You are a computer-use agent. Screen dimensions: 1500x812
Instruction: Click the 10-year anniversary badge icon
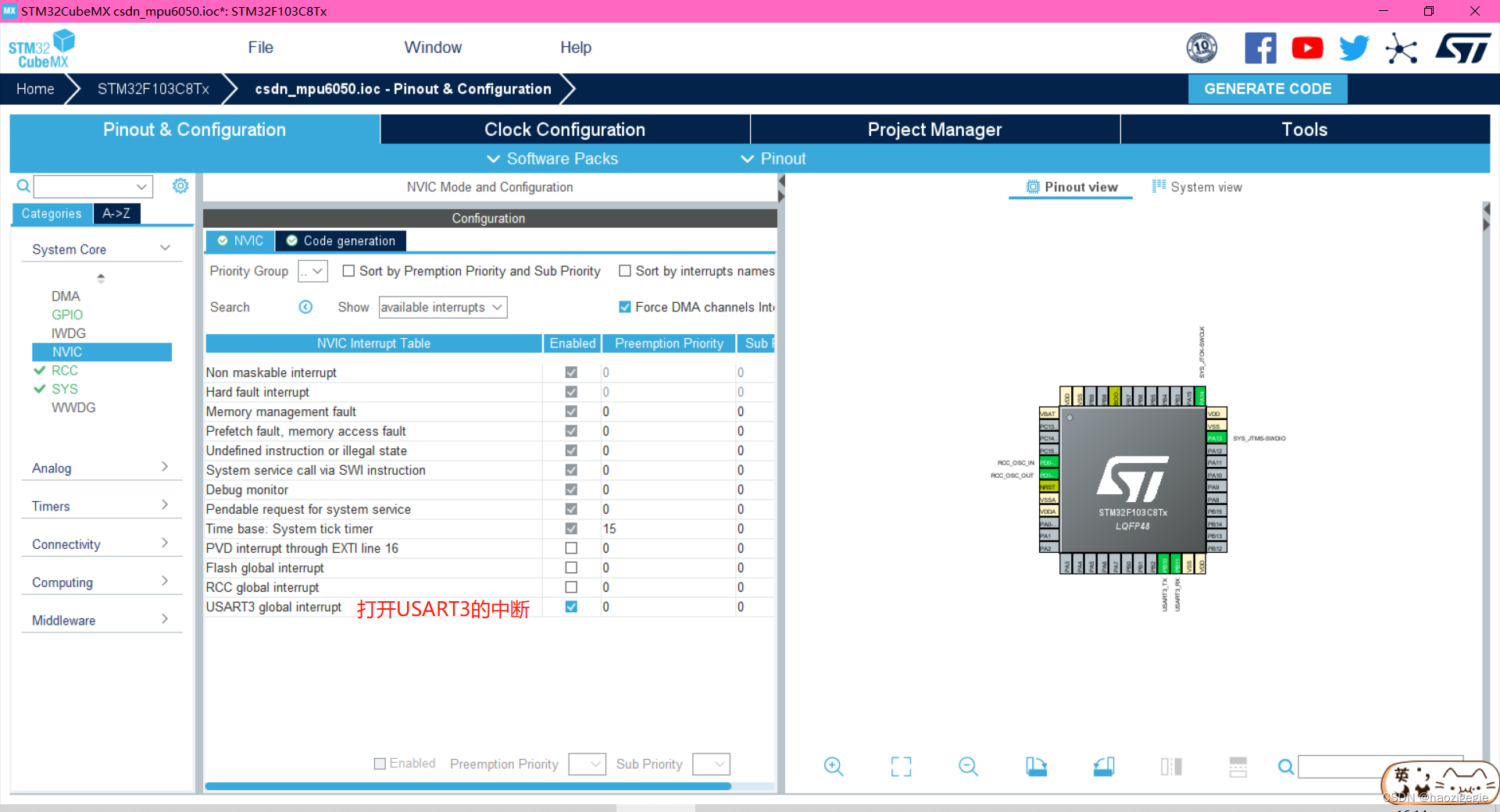1202,48
